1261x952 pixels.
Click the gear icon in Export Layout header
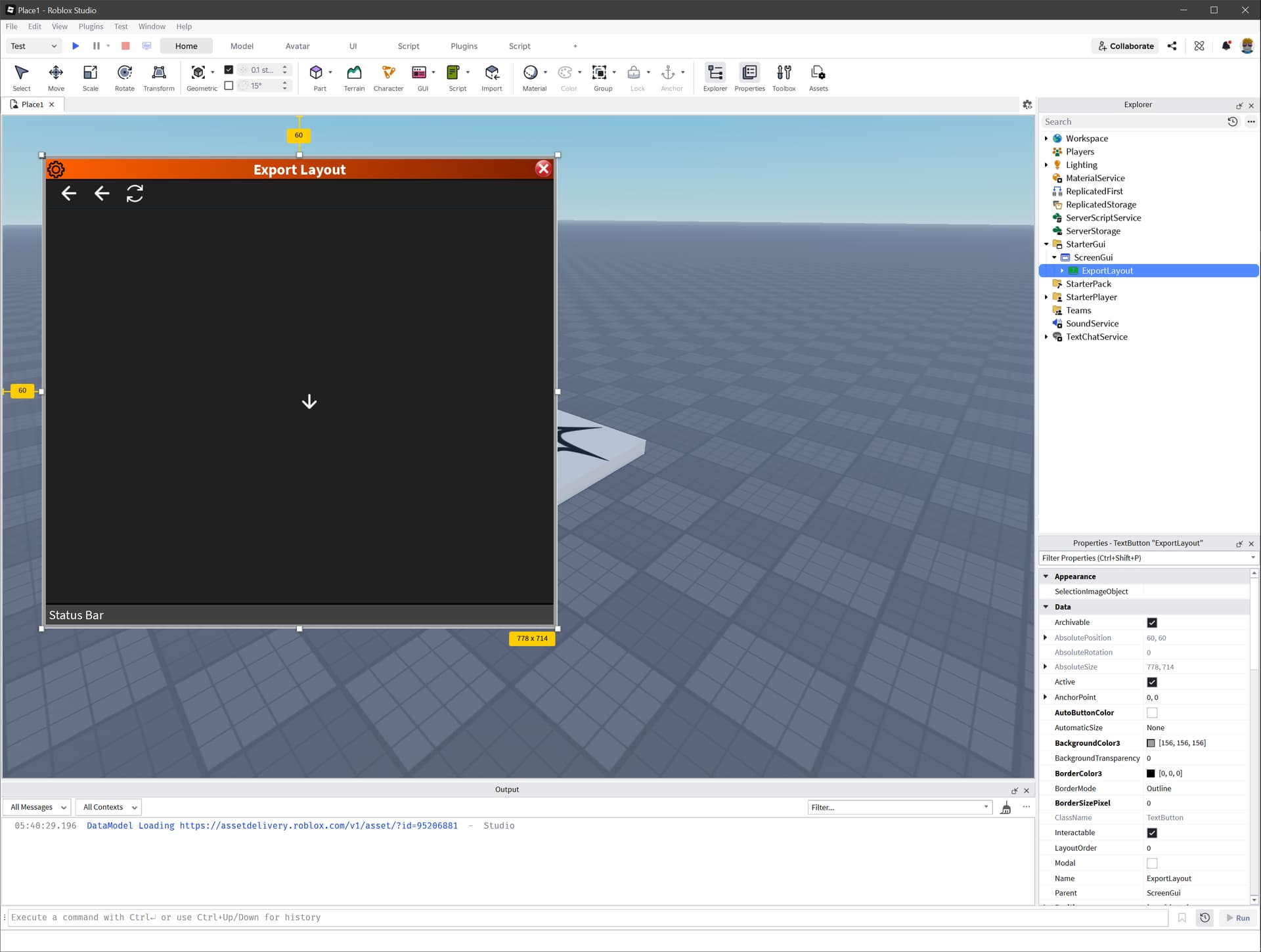click(x=56, y=169)
